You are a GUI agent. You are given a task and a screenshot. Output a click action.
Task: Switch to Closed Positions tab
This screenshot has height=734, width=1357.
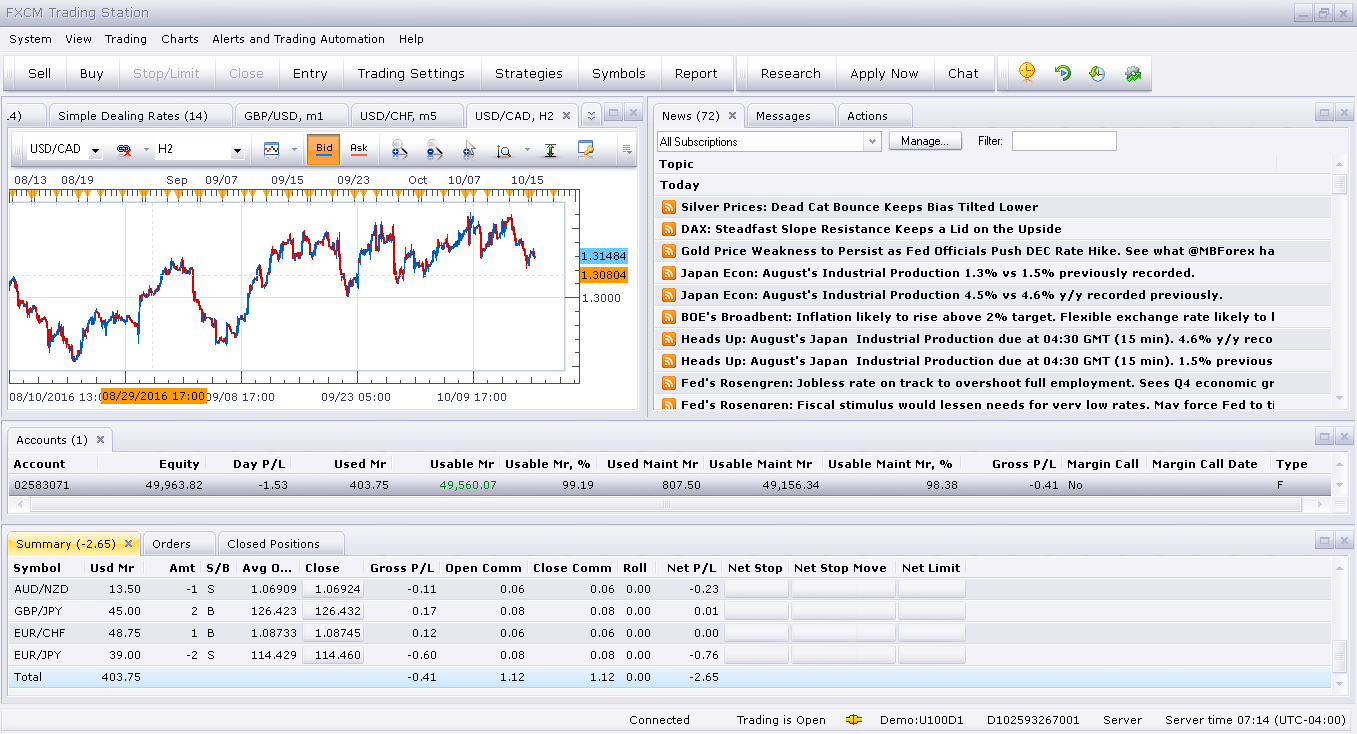281,544
